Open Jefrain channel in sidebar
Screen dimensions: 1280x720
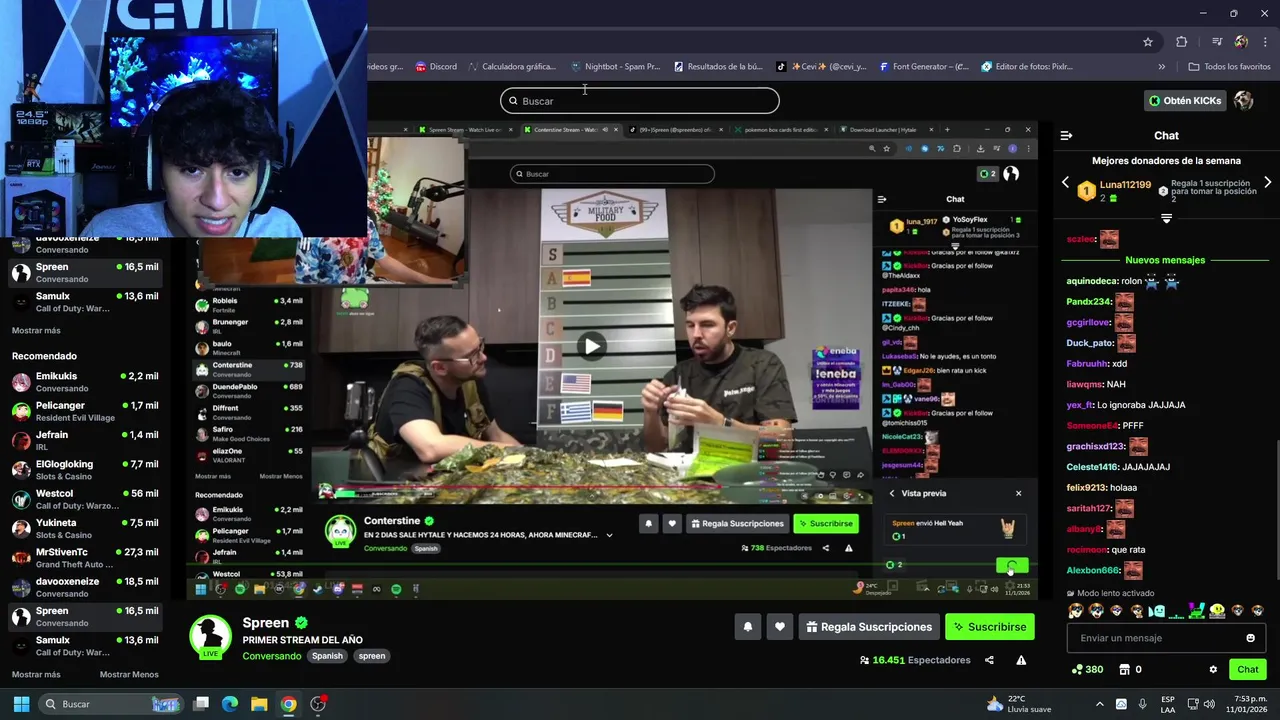pyautogui.click(x=85, y=440)
